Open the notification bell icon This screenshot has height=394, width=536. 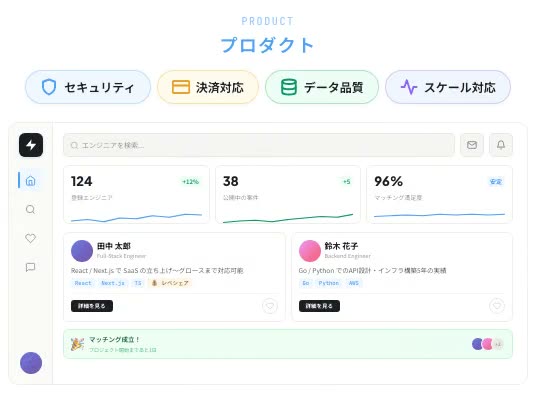[501, 145]
